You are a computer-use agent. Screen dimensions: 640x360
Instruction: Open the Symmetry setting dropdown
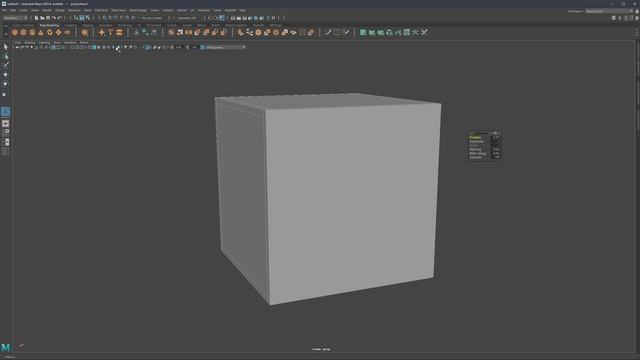pos(187,18)
